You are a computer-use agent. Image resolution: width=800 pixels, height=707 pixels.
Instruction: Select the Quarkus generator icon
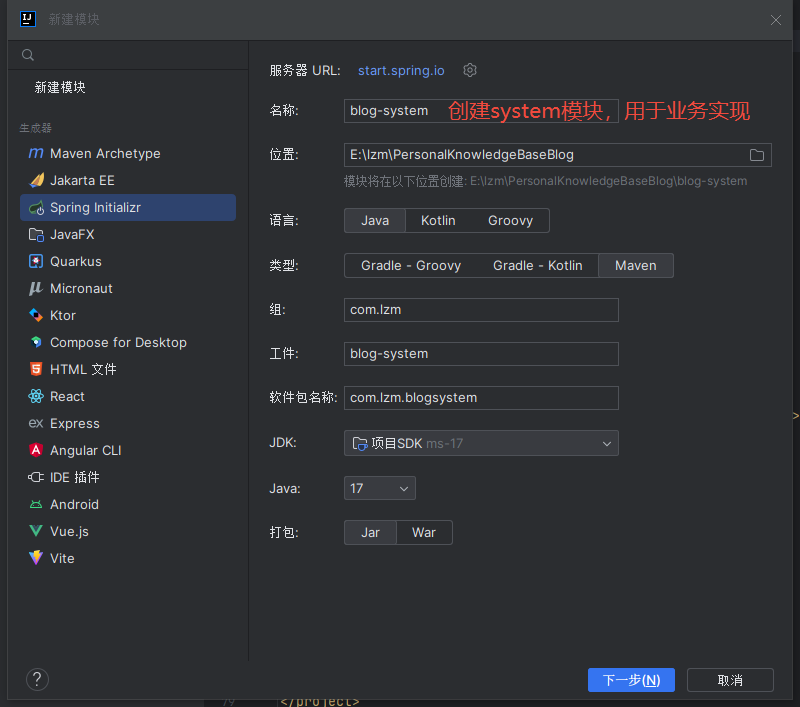36,261
